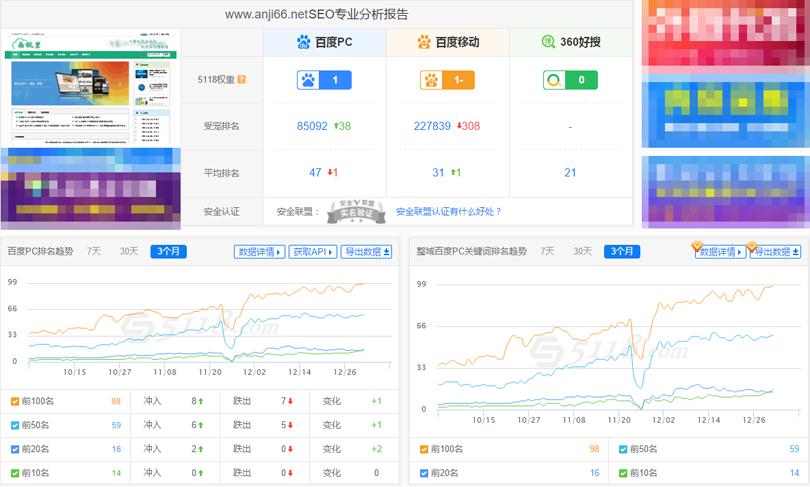Switch 整域百度PC关键词排名趋势 to 7天
The width and height of the screenshot is (810, 487).
[547, 251]
